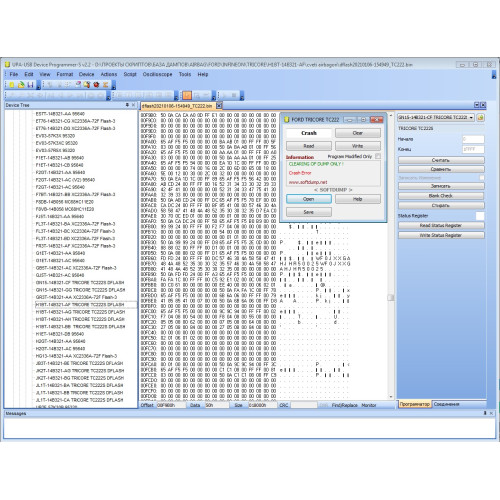
Task: Open the Oscilloscope menu
Action: pyautogui.click(x=157, y=74)
